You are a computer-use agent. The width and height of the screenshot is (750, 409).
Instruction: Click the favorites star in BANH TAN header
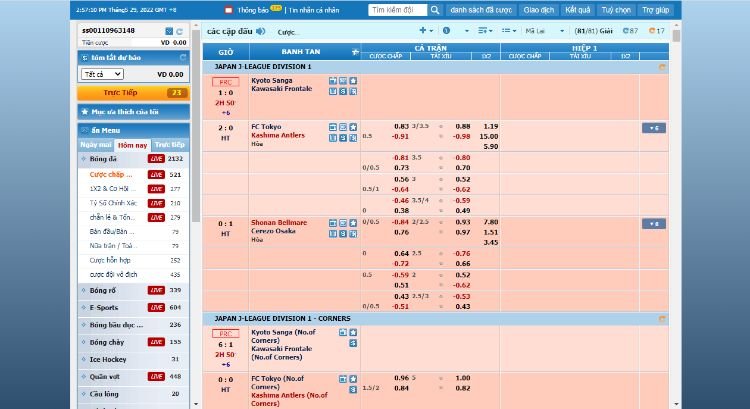[x=354, y=50]
